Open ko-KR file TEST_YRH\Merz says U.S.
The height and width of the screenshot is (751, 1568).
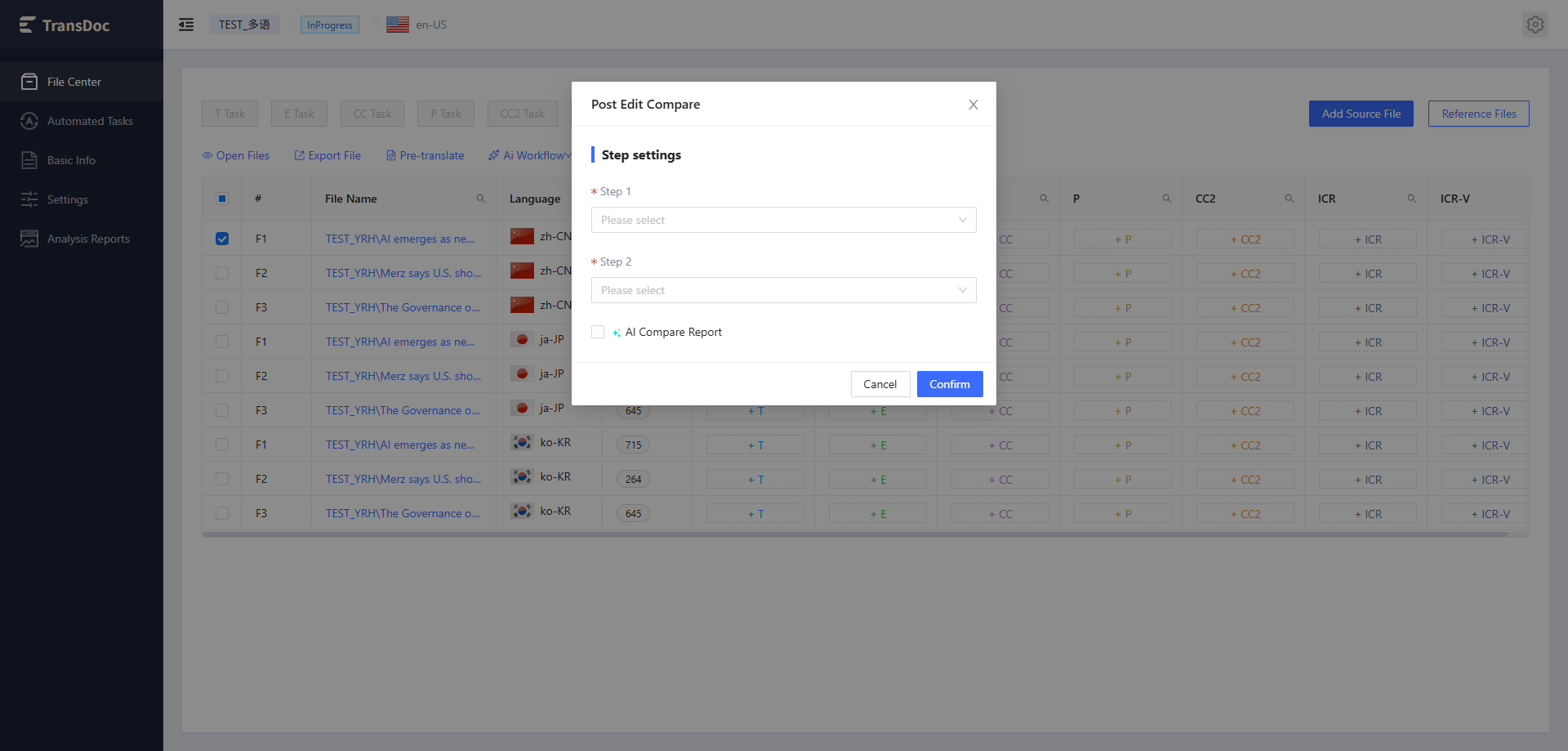coord(403,479)
